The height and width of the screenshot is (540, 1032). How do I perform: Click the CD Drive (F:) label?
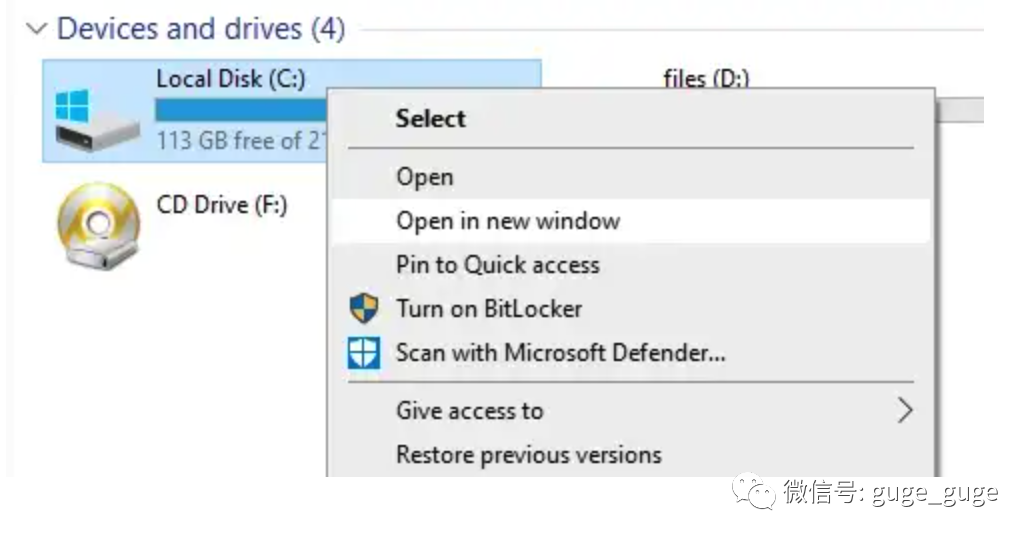click(x=222, y=205)
